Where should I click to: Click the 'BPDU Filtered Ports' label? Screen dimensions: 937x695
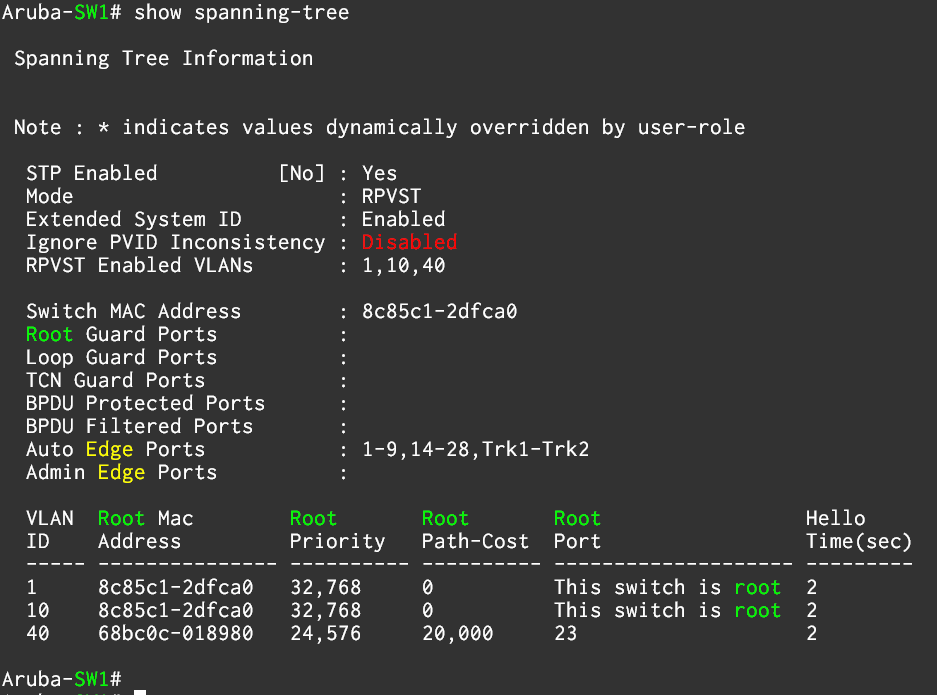[139, 426]
